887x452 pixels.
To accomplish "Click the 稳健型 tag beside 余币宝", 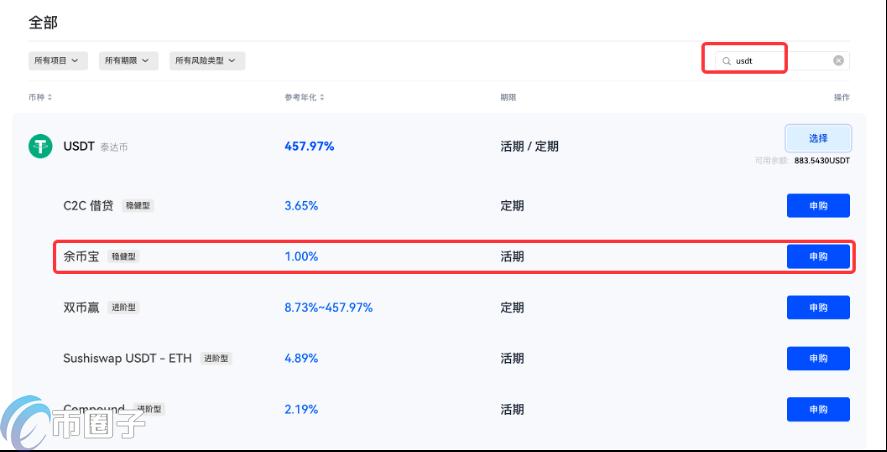I will [124, 257].
